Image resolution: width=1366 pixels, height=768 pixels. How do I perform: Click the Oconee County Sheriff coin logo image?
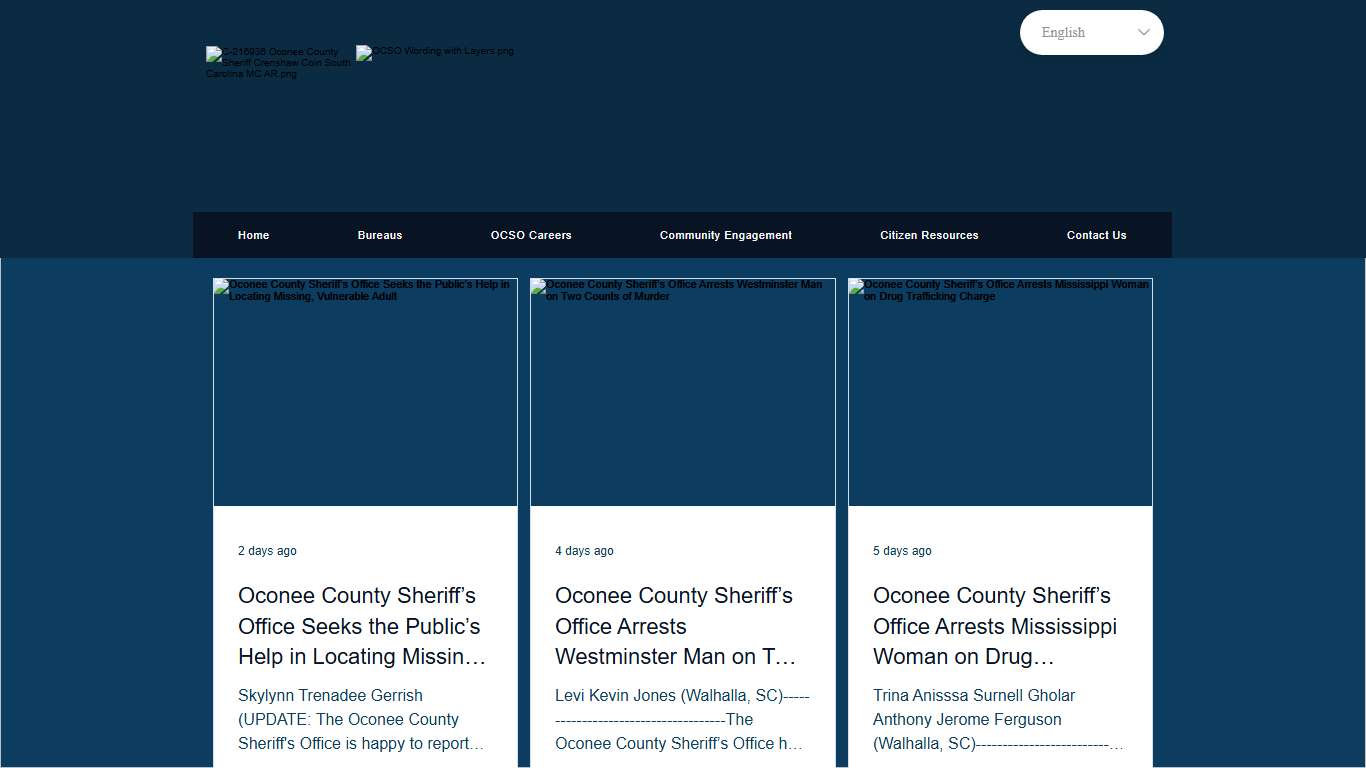pyautogui.click(x=278, y=62)
